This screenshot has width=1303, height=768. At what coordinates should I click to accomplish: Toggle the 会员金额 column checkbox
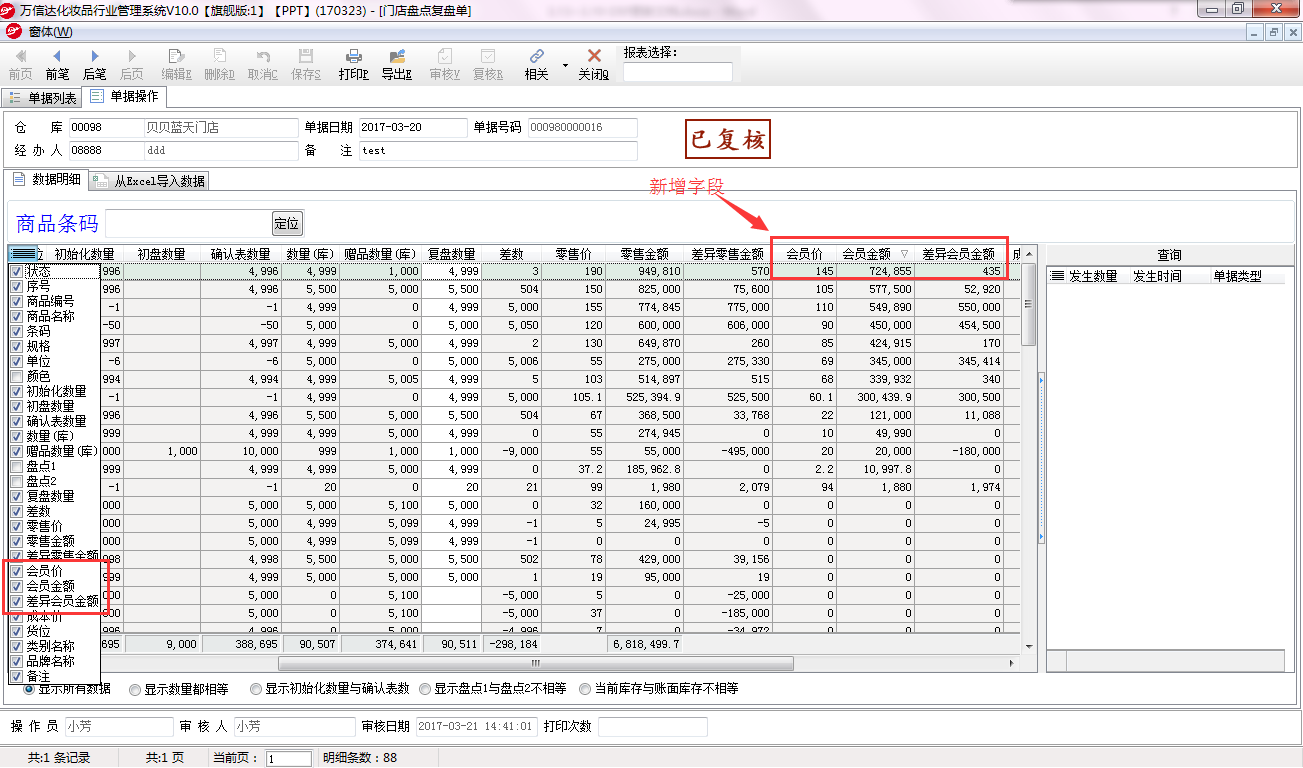[x=16, y=586]
